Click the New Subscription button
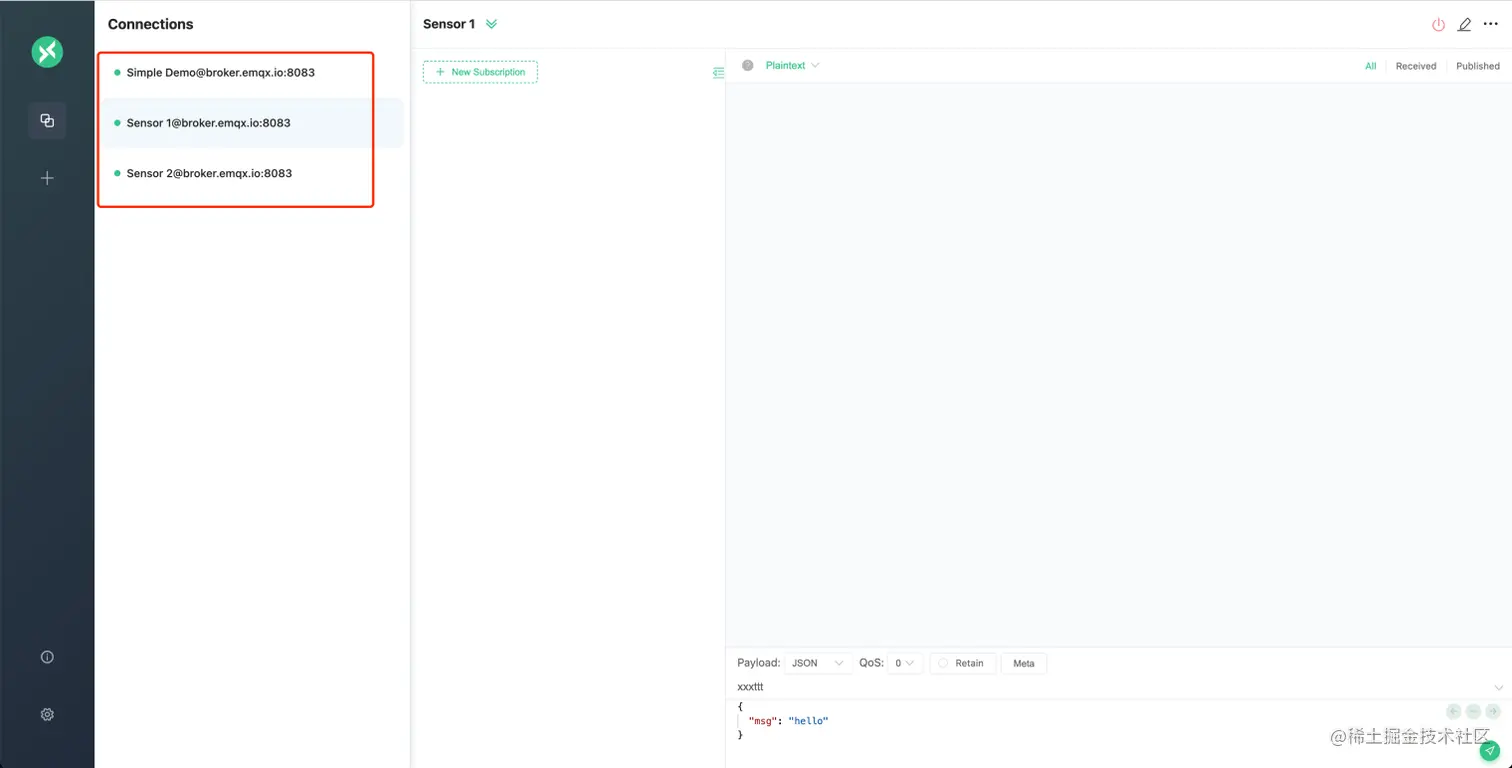The image size is (1512, 768). pyautogui.click(x=480, y=72)
